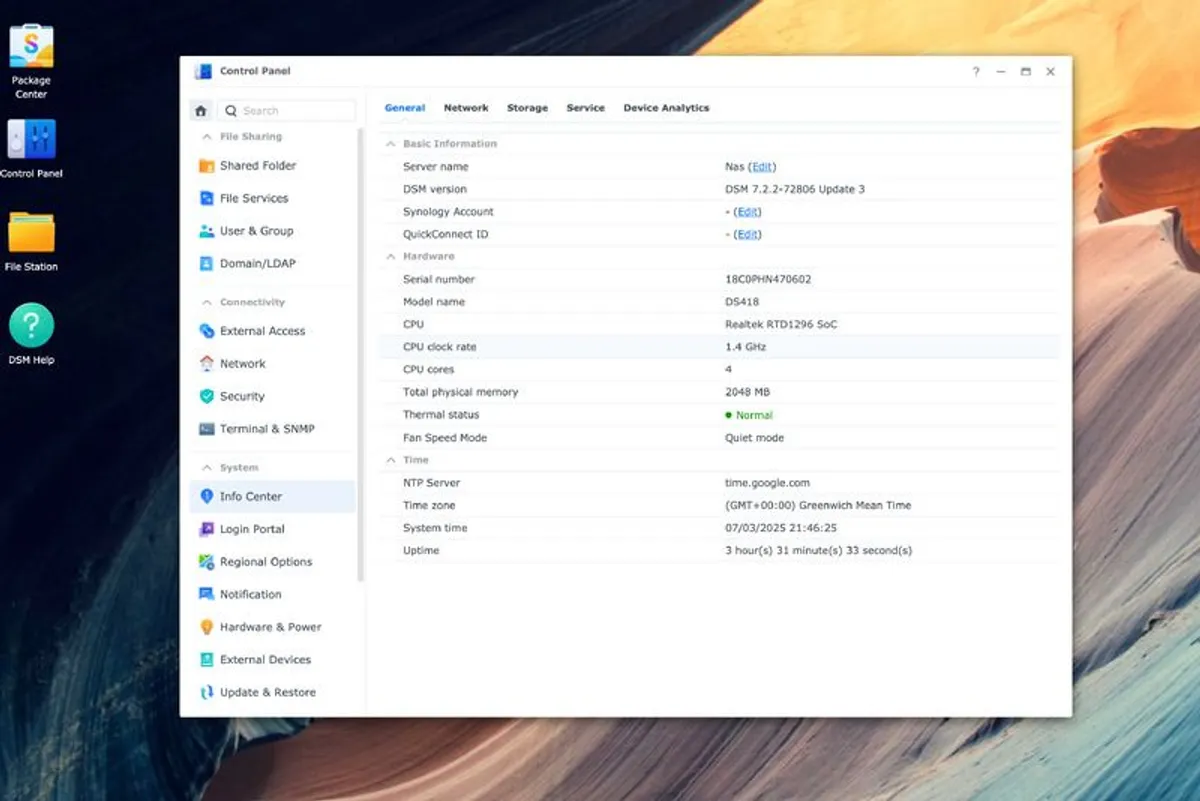This screenshot has width=1200, height=801.
Task: Click the uptime value 3 hour(s) 31 minute(s)
Action: click(x=818, y=551)
